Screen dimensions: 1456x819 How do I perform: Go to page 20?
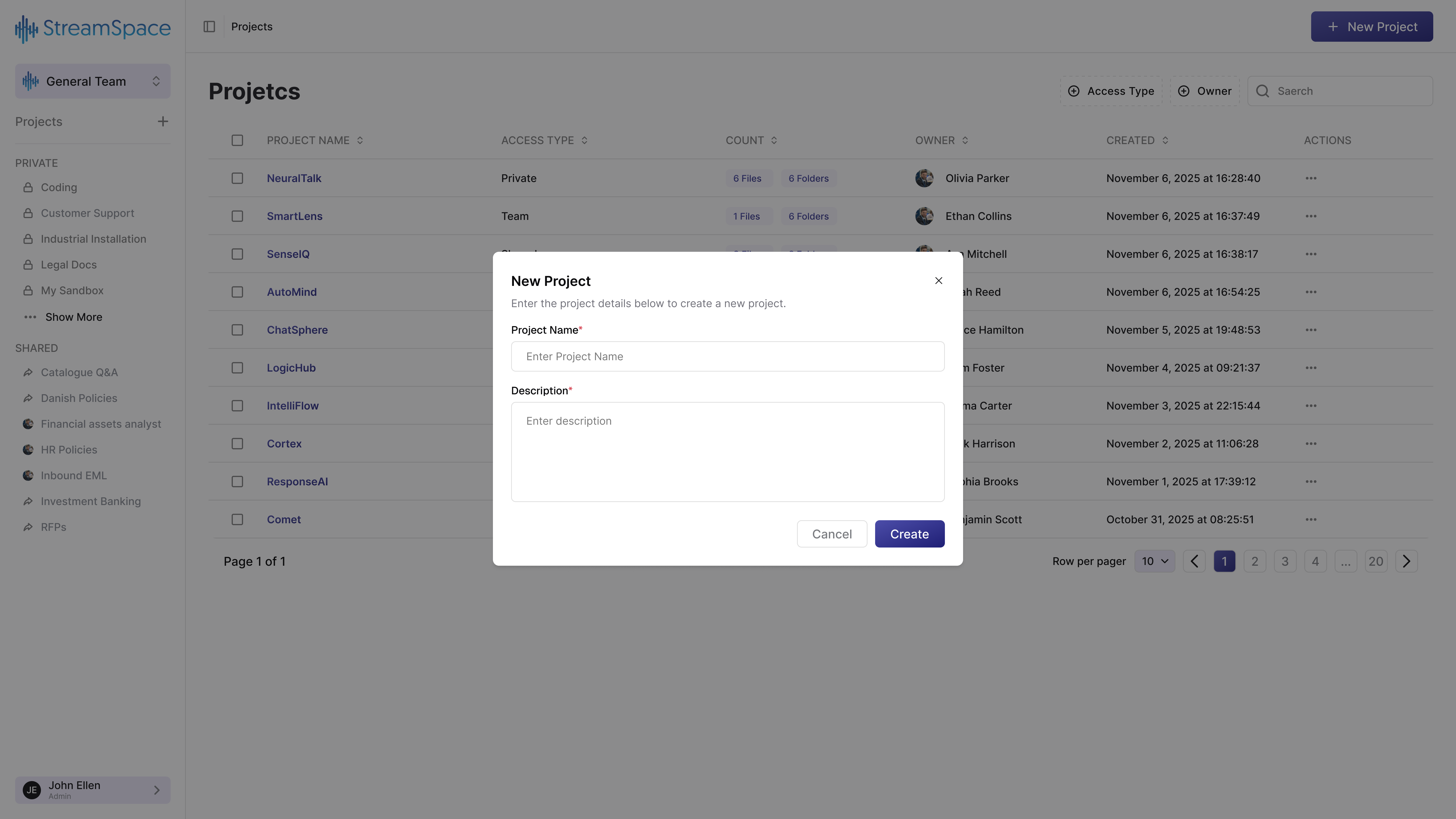point(1376,561)
